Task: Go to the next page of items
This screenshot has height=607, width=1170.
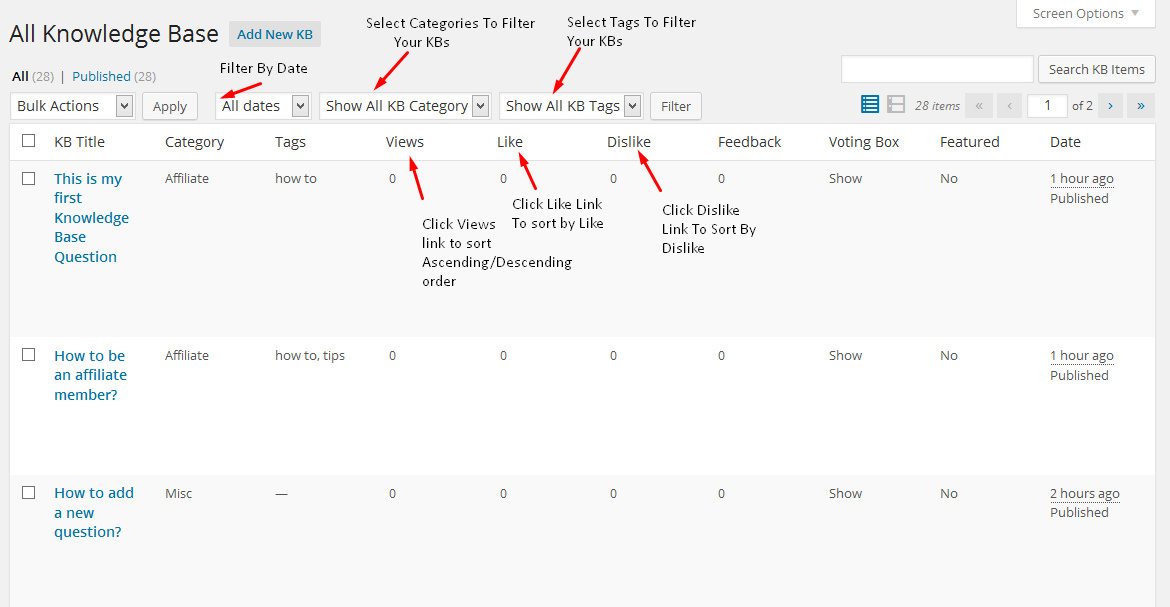Action: tap(1109, 104)
